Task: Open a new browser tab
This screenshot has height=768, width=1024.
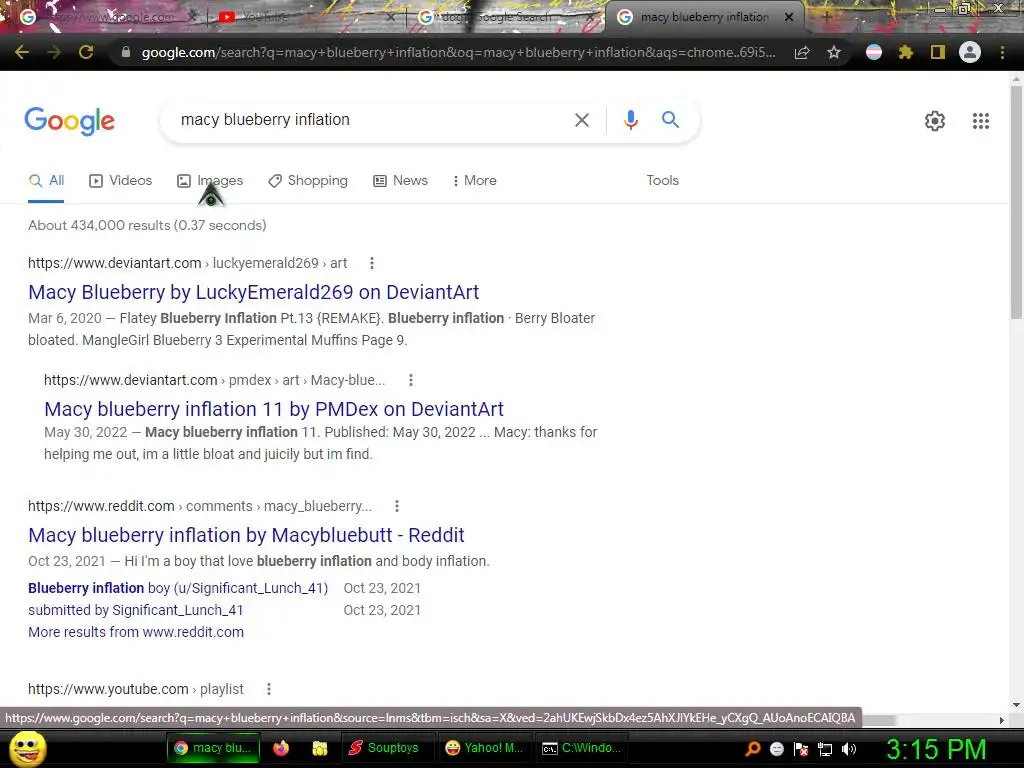Action: click(x=827, y=17)
